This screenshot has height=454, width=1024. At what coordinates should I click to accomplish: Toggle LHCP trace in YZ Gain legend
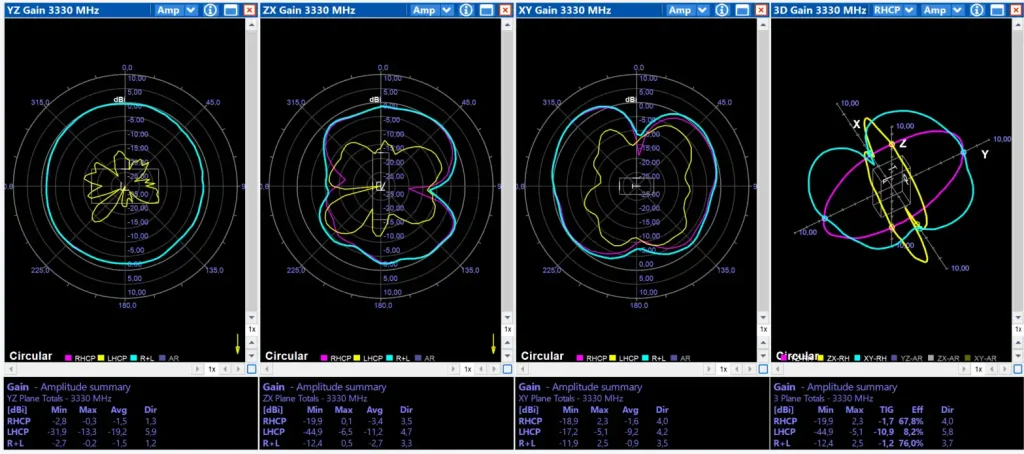pos(112,358)
